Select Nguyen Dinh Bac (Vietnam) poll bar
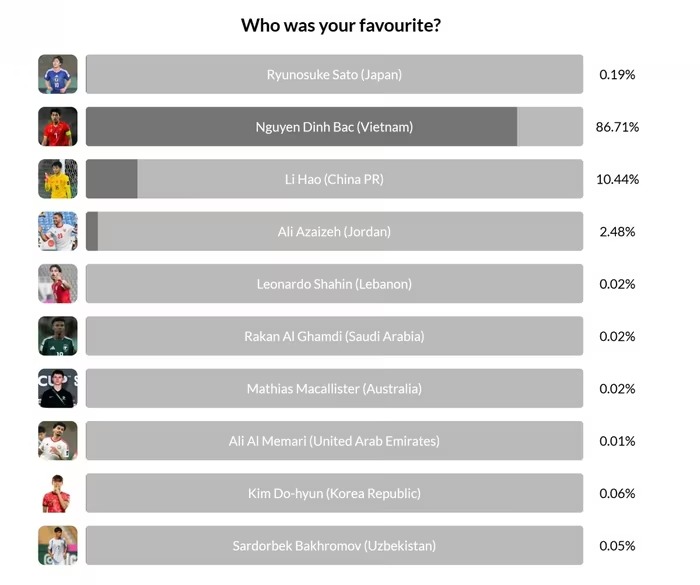This screenshot has width=700, height=585. point(334,127)
